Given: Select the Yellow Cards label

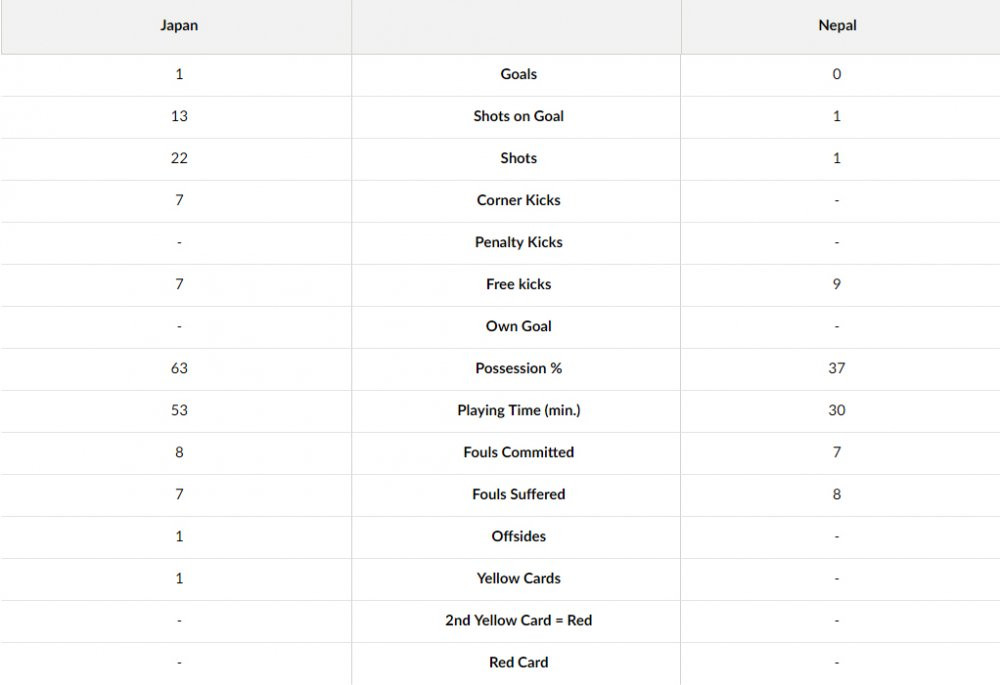Looking at the screenshot, I should (518, 578).
